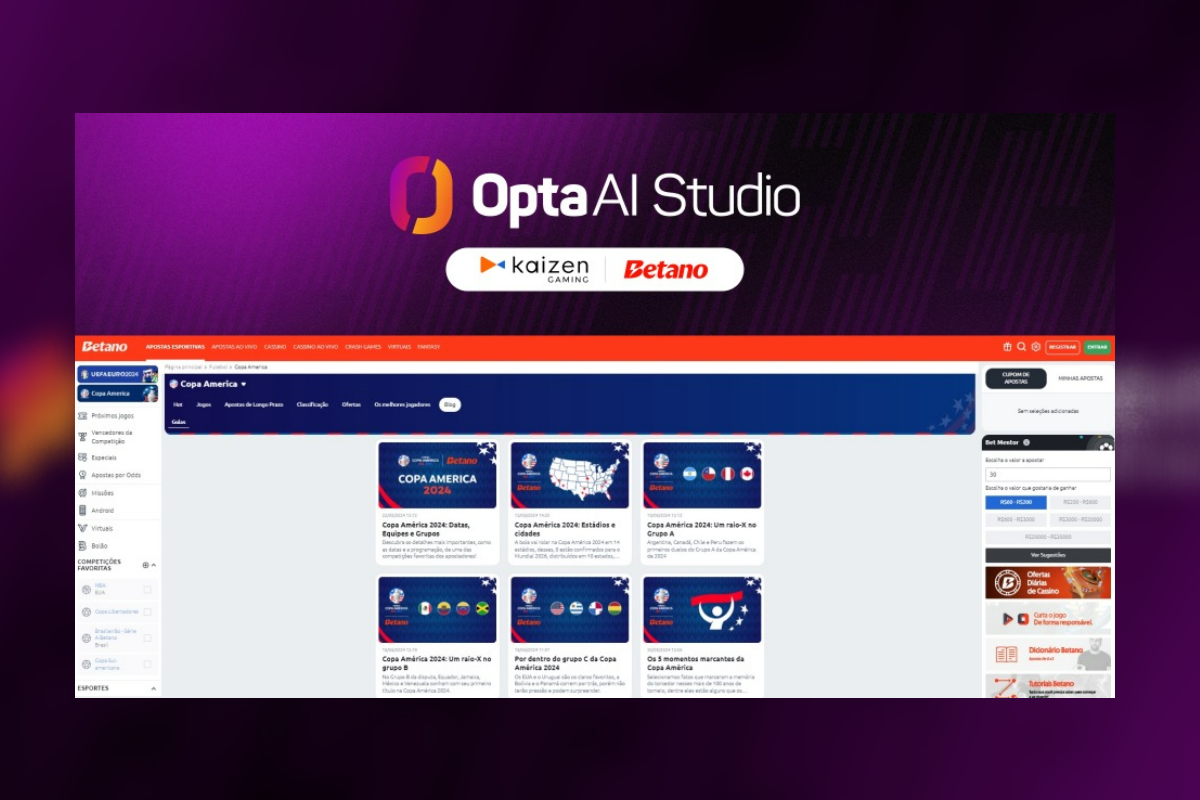Click the Copa America header badge icon
This screenshot has width=1200, height=800.
click(173, 384)
